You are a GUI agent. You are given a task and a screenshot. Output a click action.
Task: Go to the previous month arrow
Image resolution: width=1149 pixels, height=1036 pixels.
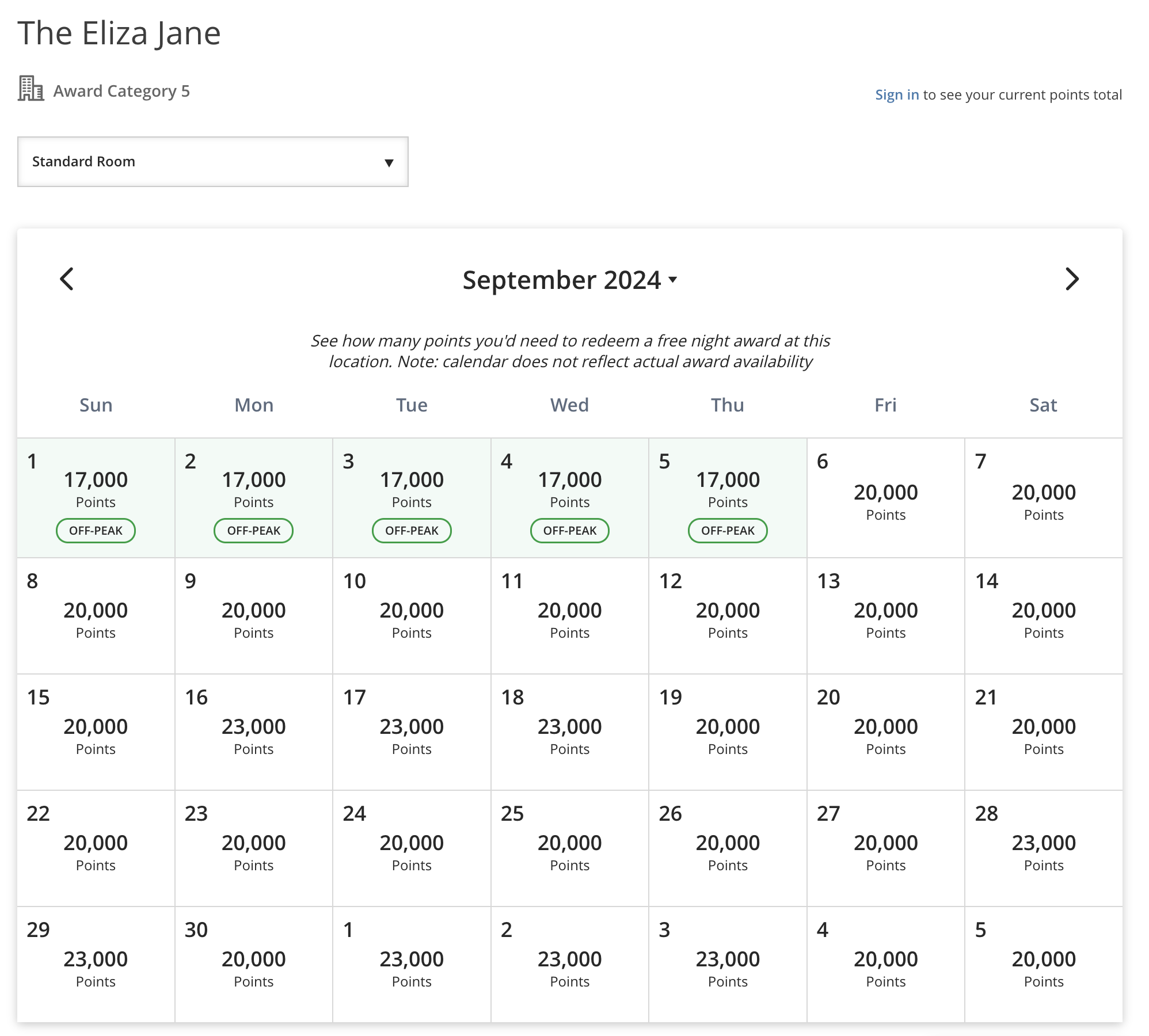[67, 279]
